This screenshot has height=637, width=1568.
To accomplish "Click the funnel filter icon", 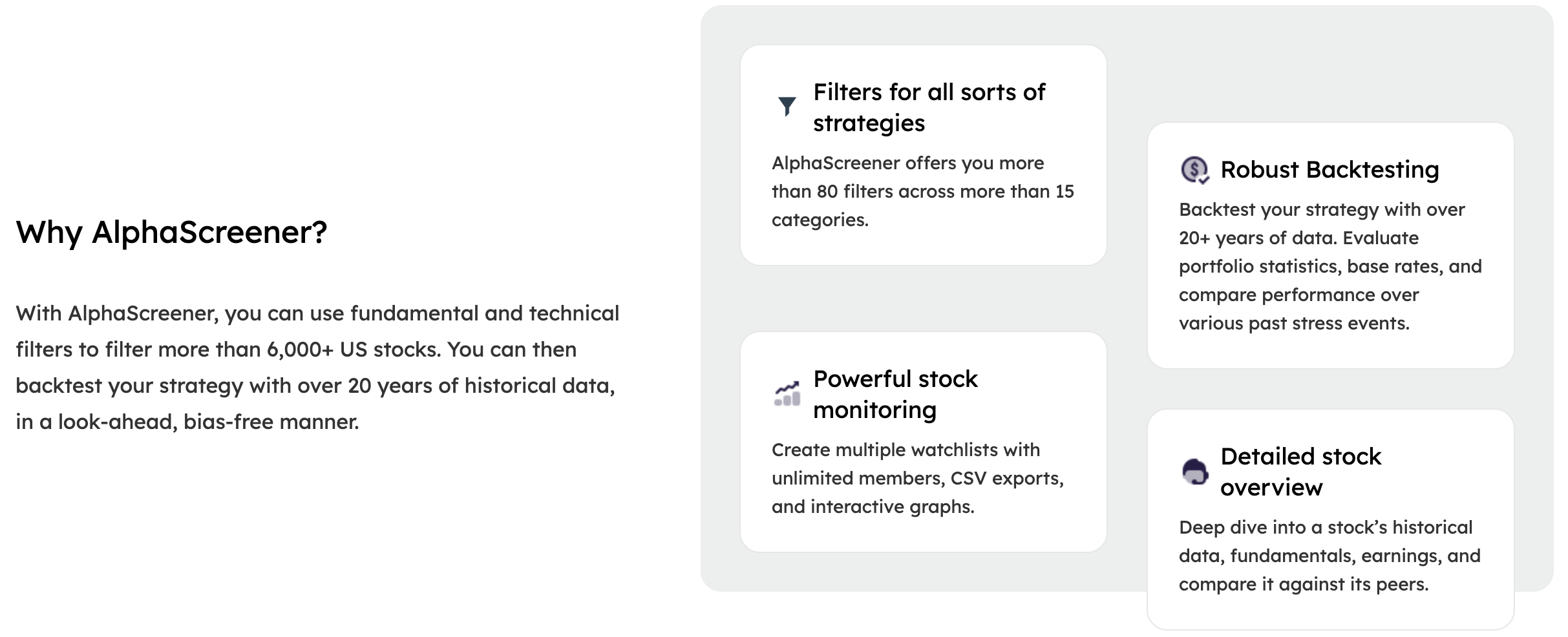I will pyautogui.click(x=787, y=107).
